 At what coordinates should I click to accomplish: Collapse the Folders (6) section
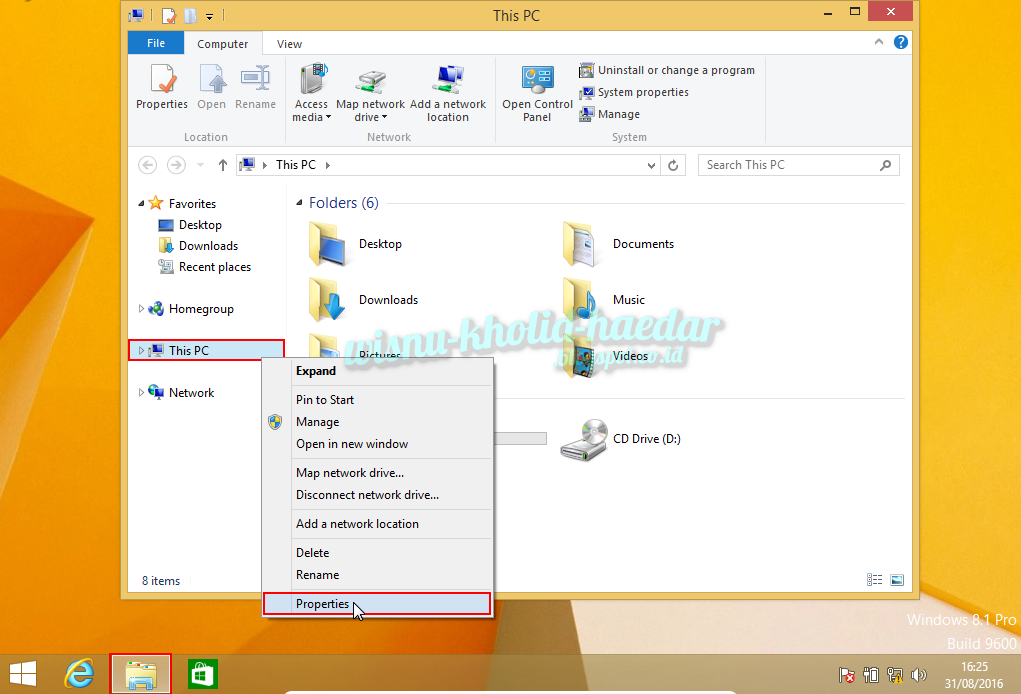(300, 202)
